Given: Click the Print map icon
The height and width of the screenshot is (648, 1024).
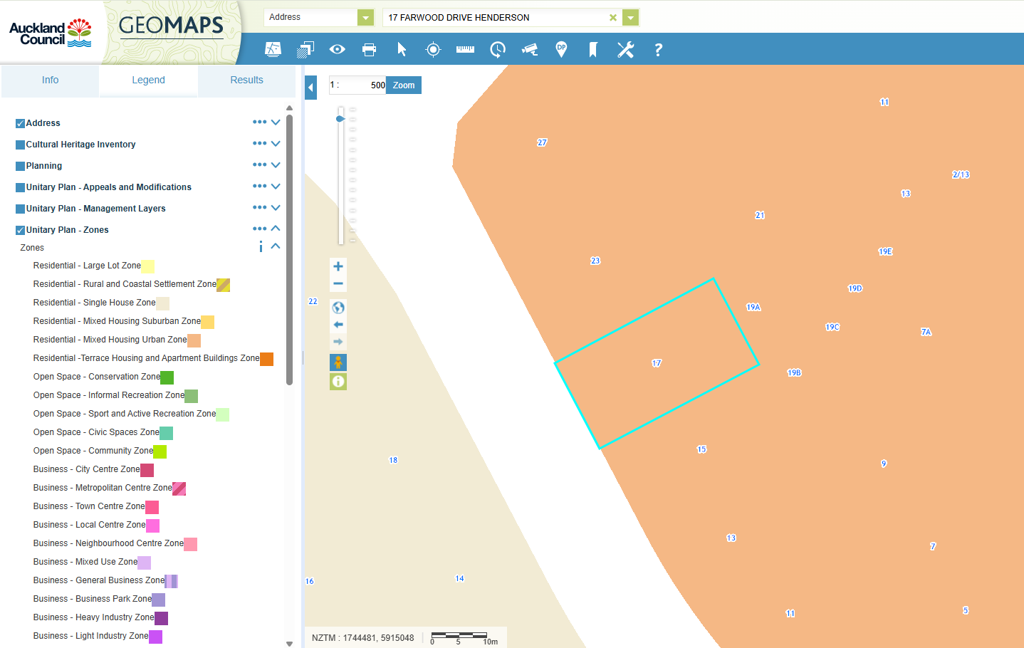Looking at the screenshot, I should click(x=369, y=49).
